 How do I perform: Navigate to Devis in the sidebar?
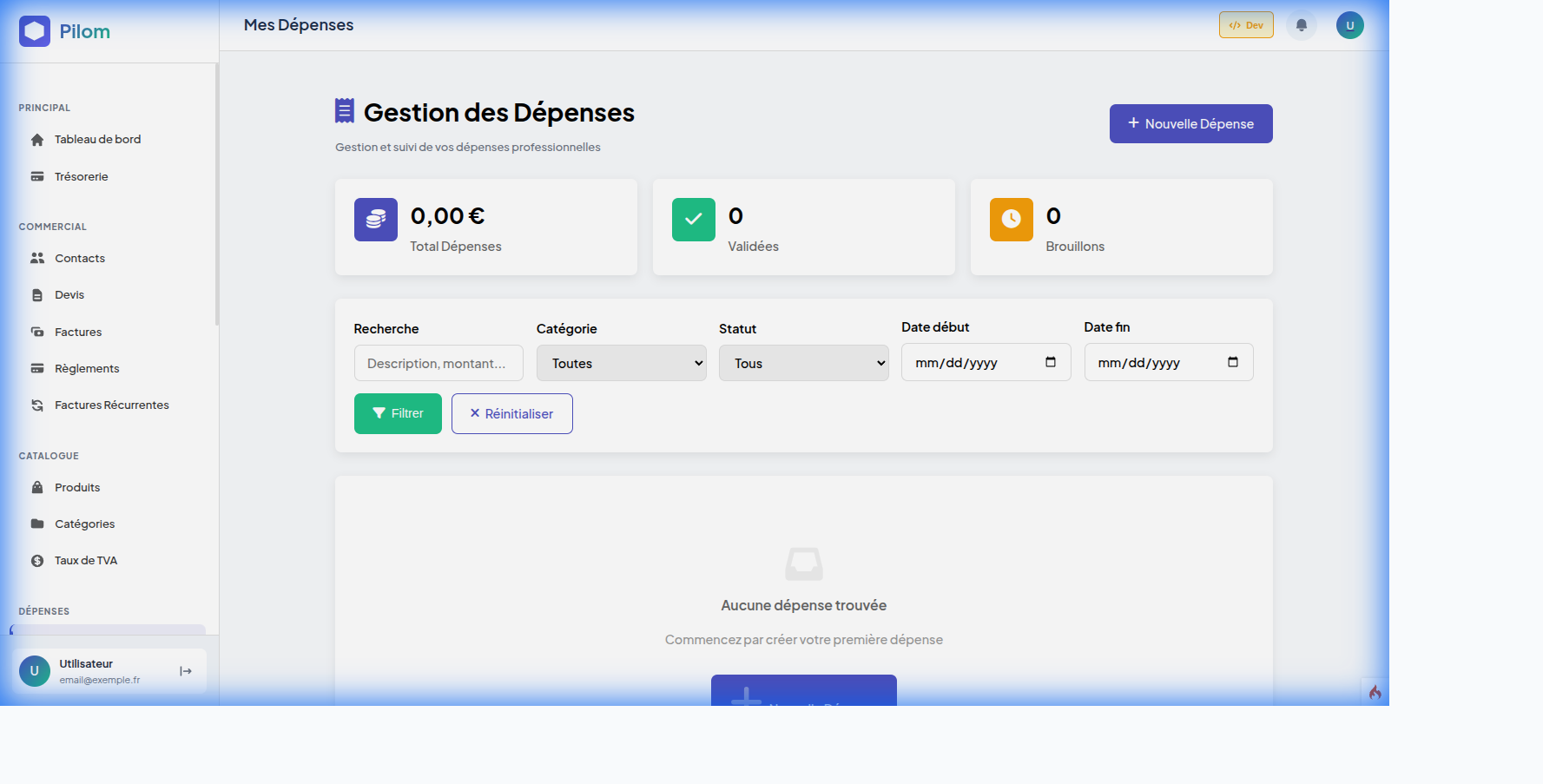tap(69, 294)
